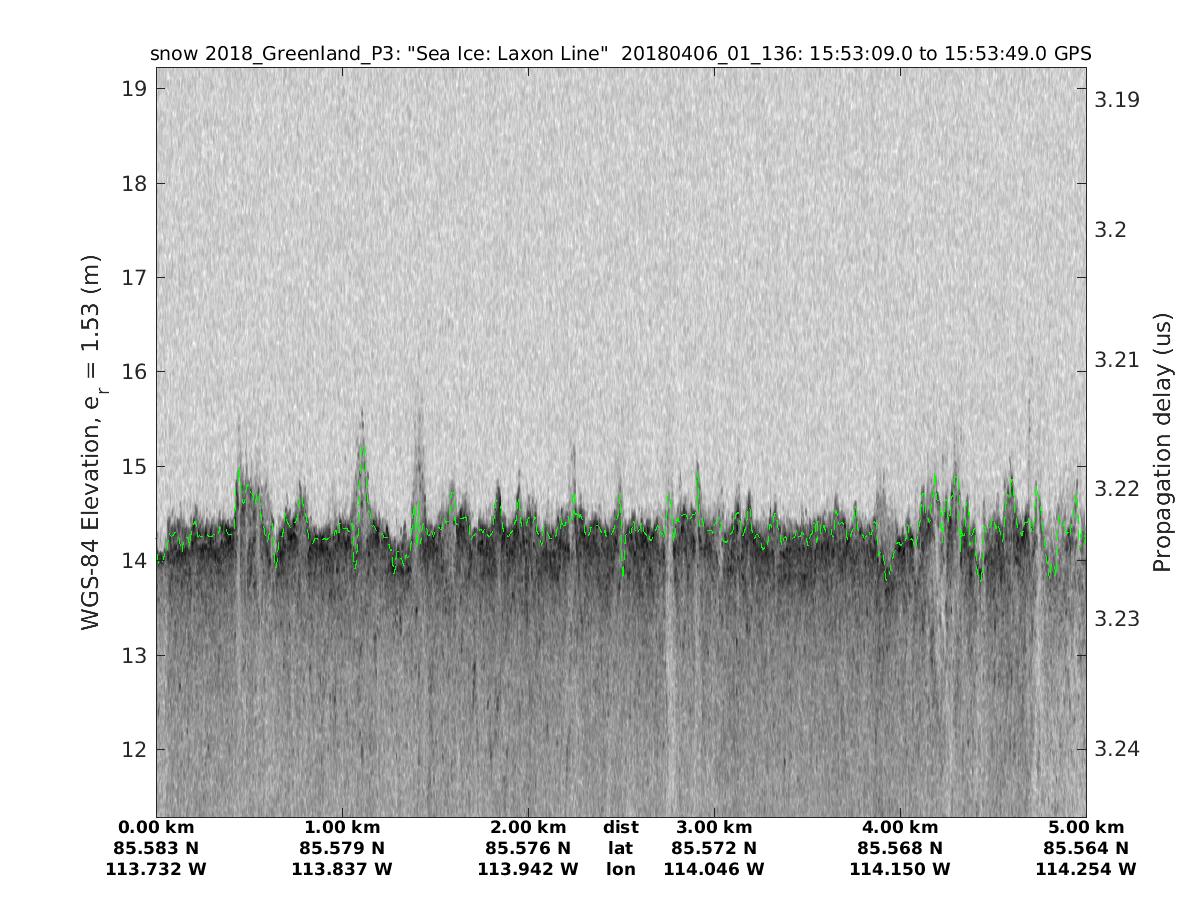Click the plot title text at top
Image resolution: width=1200 pixels, height=900 pixels.
pyautogui.click(x=620, y=53)
